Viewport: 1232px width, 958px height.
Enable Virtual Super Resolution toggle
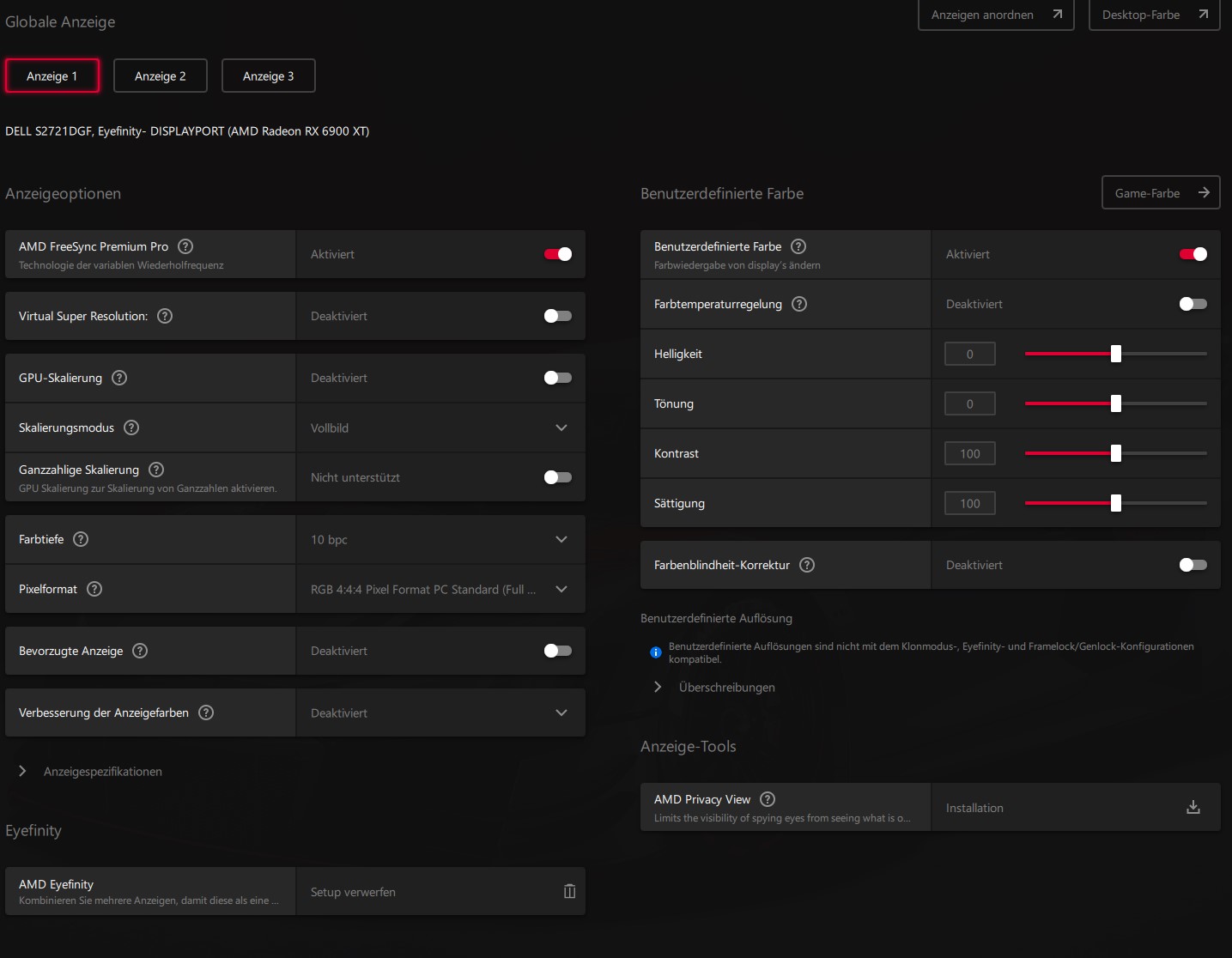pyautogui.click(x=558, y=316)
